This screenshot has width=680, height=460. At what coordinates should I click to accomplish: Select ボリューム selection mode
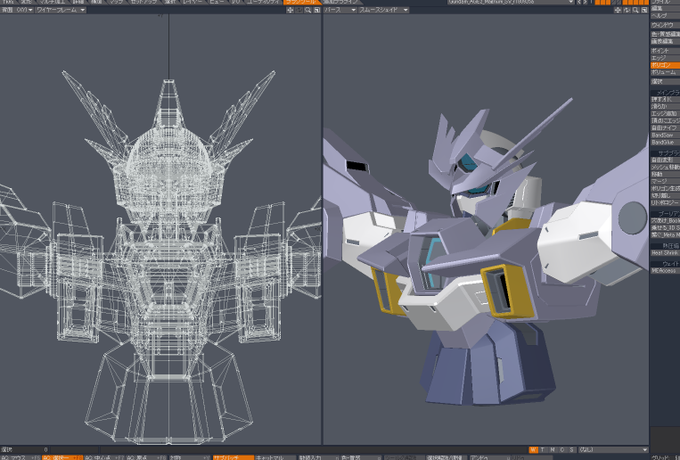click(x=665, y=72)
